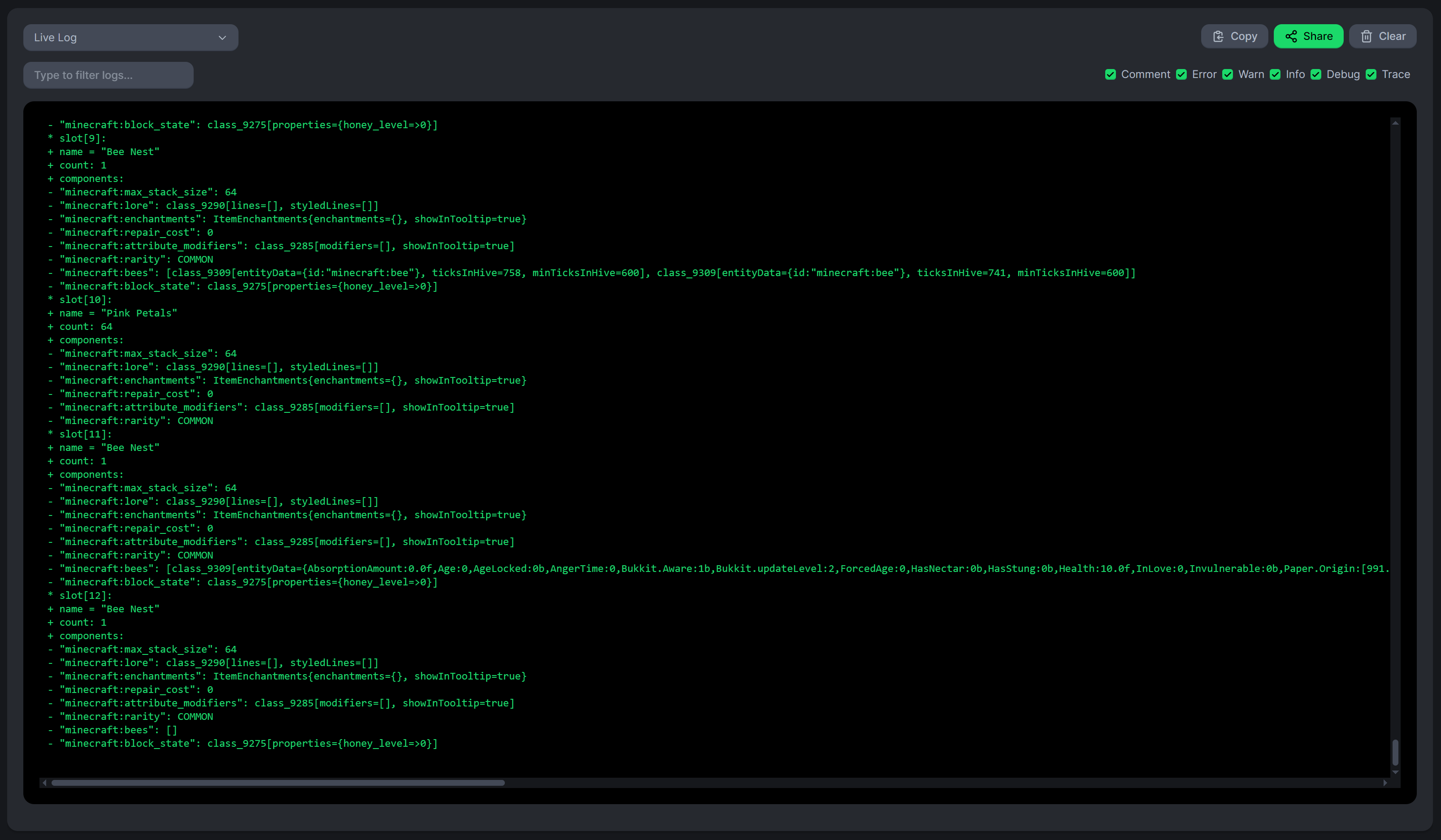Click the bees line with AbsorptionAmount
This screenshot has width=1441, height=840.
coord(718,568)
